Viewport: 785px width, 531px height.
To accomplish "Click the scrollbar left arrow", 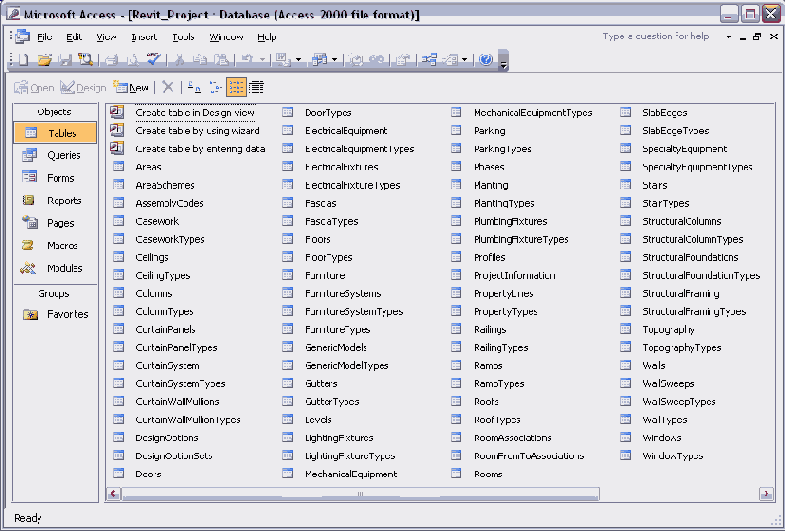I will click(x=114, y=494).
